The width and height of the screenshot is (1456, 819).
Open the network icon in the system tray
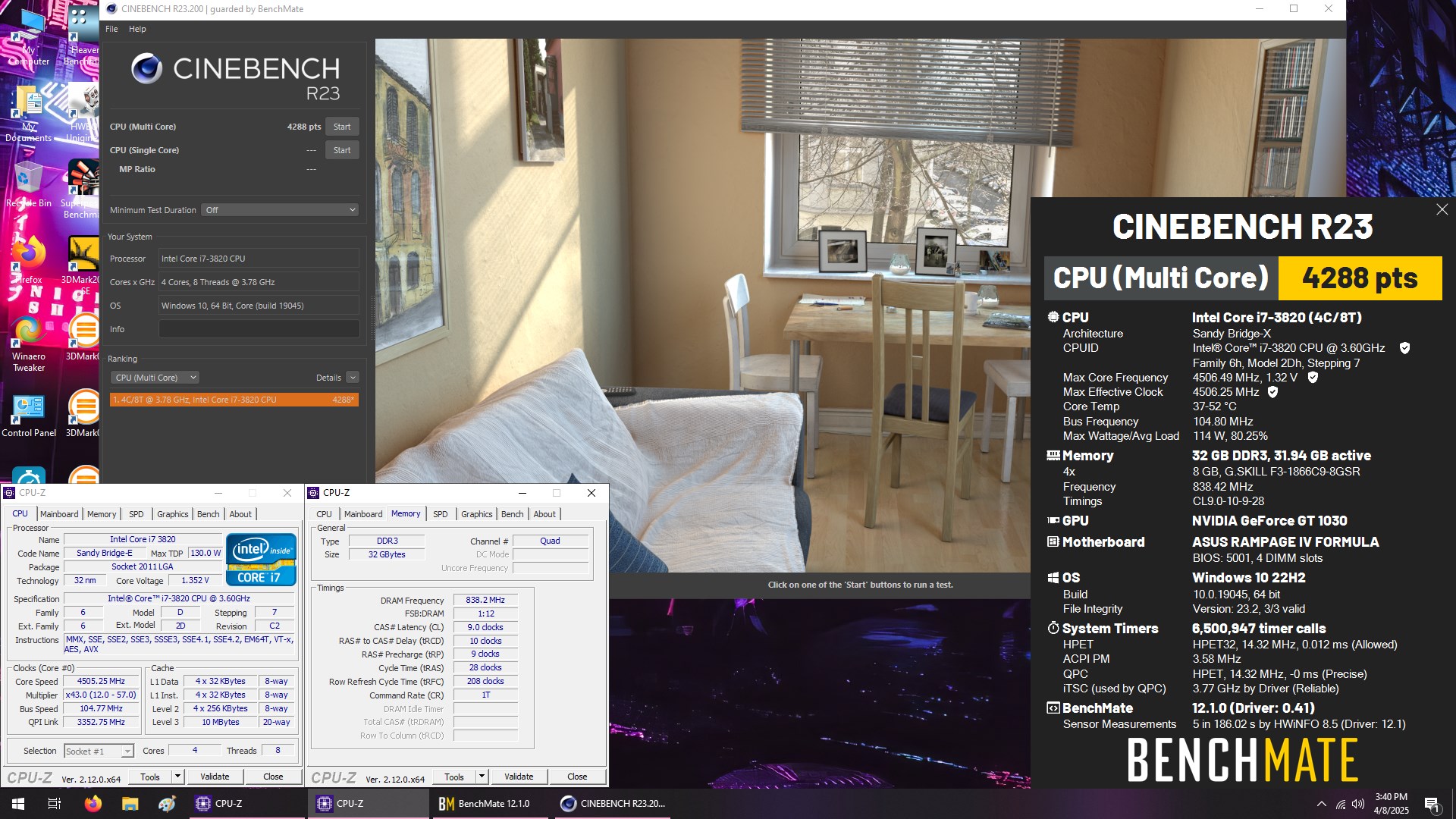[x=1341, y=804]
